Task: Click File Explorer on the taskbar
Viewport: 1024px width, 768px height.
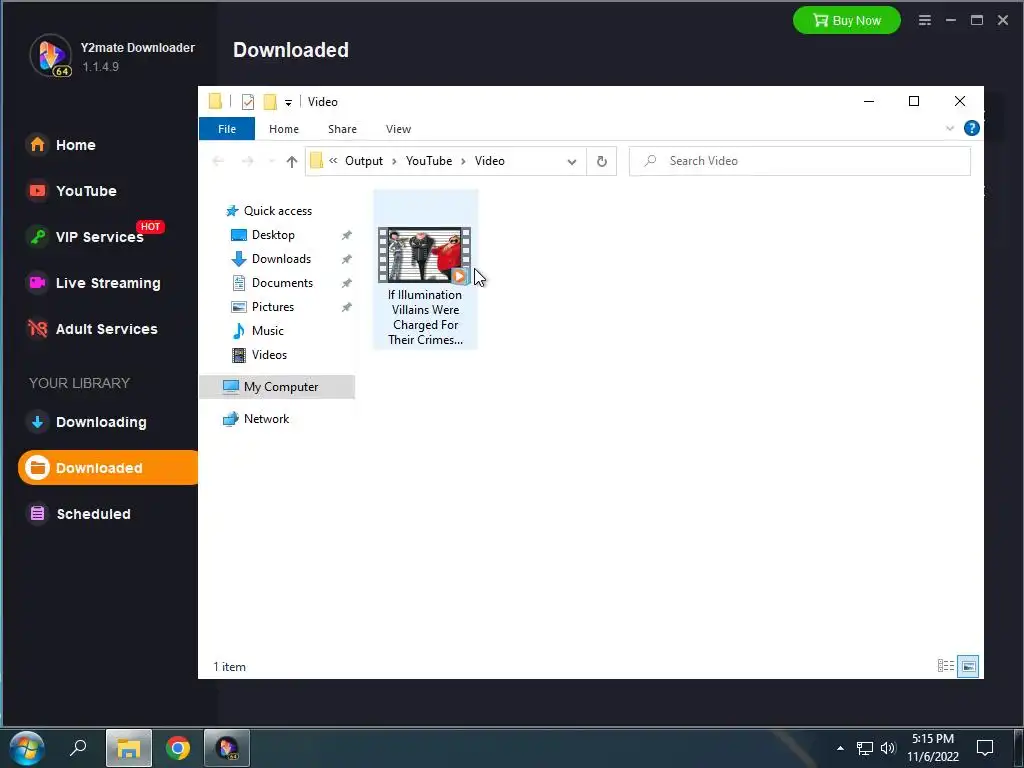Action: pos(129,748)
